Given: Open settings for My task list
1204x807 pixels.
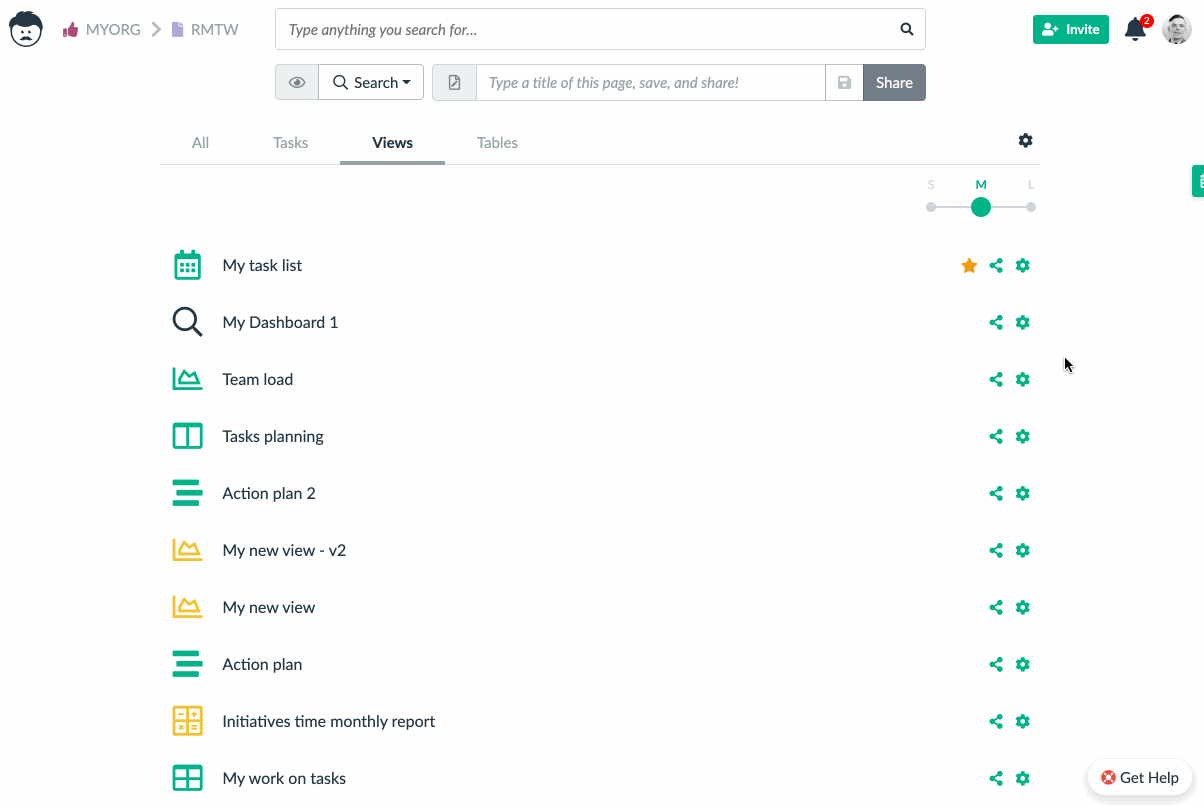Looking at the screenshot, I should pos(1022,265).
